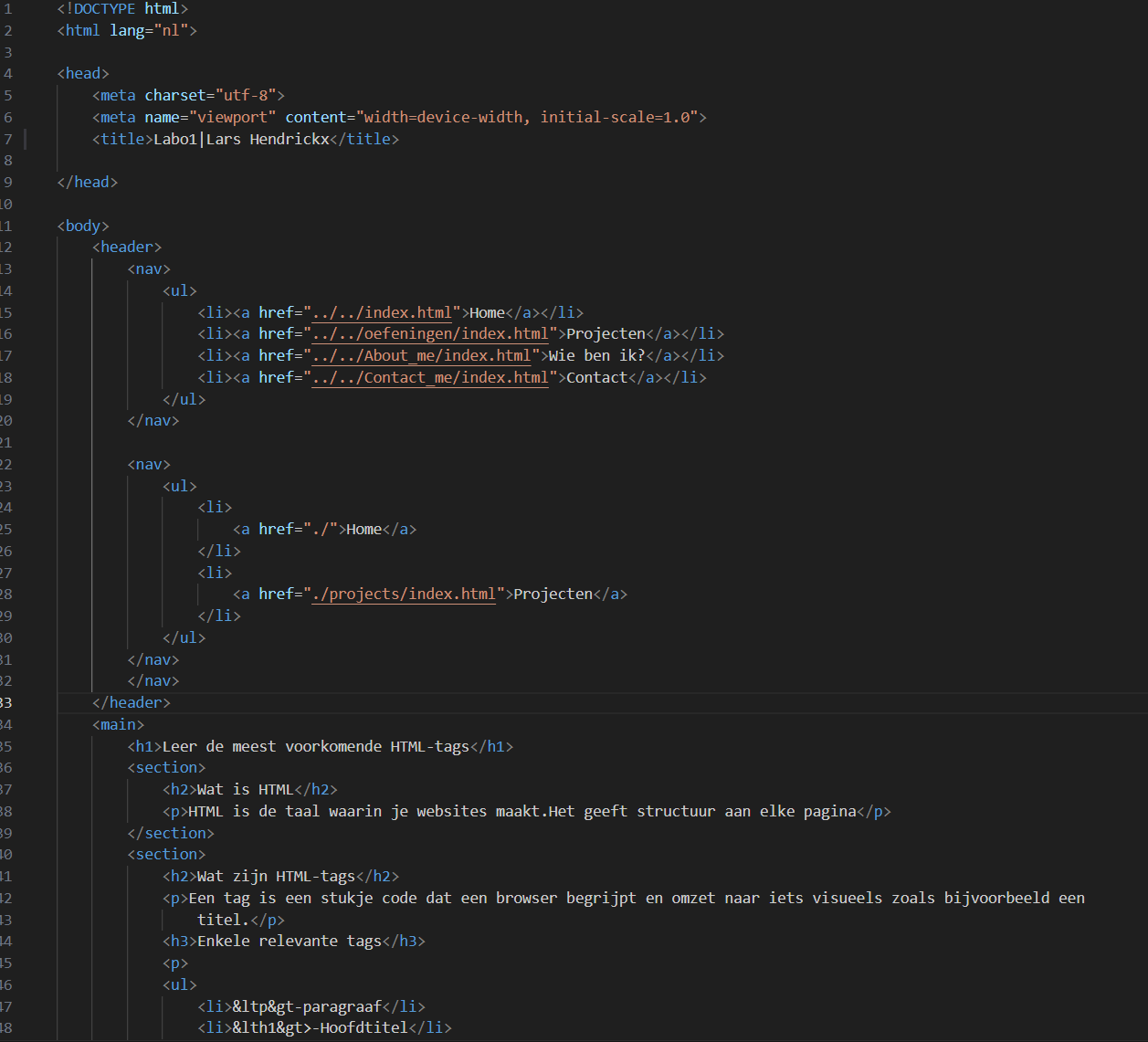Follow the '../../Contact_me/index.html' href path
The image size is (1148, 1042).
(430, 377)
